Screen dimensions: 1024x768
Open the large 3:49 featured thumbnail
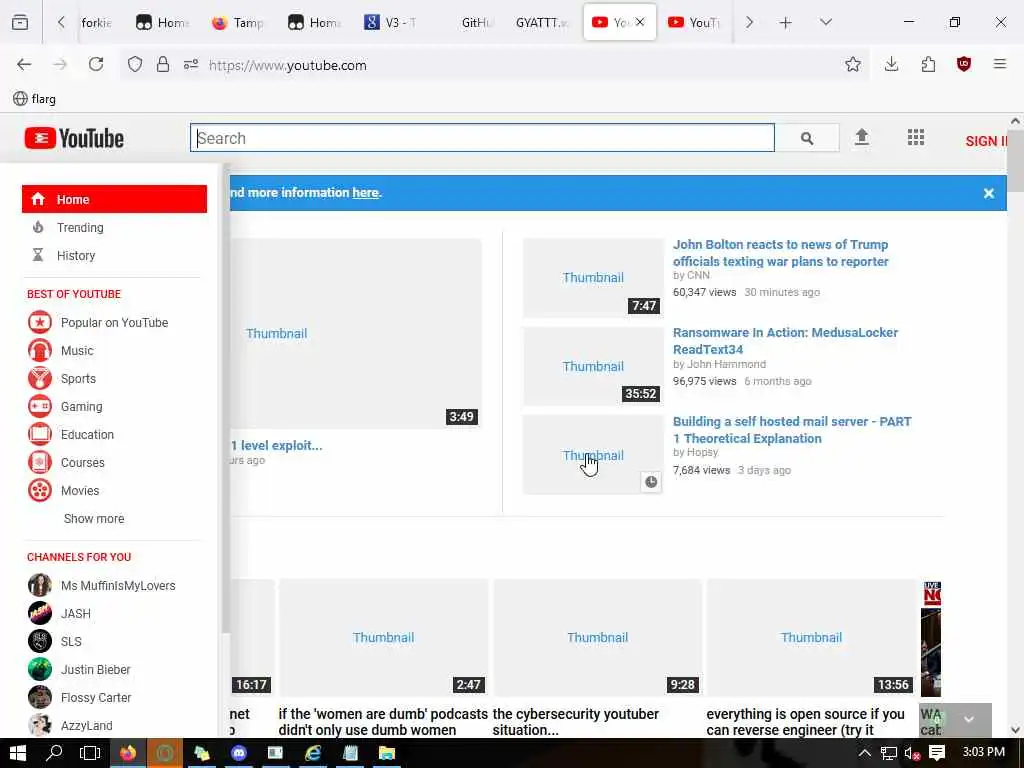(356, 333)
